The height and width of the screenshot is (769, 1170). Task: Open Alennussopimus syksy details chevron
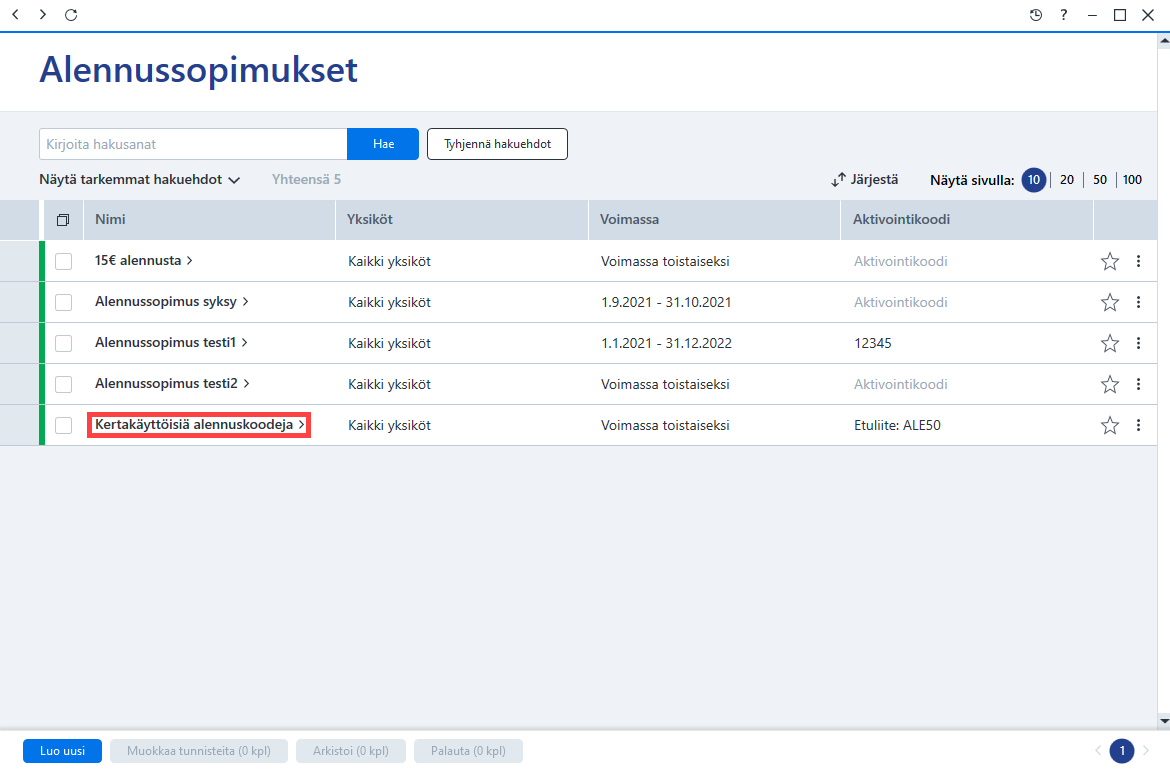click(x=245, y=301)
